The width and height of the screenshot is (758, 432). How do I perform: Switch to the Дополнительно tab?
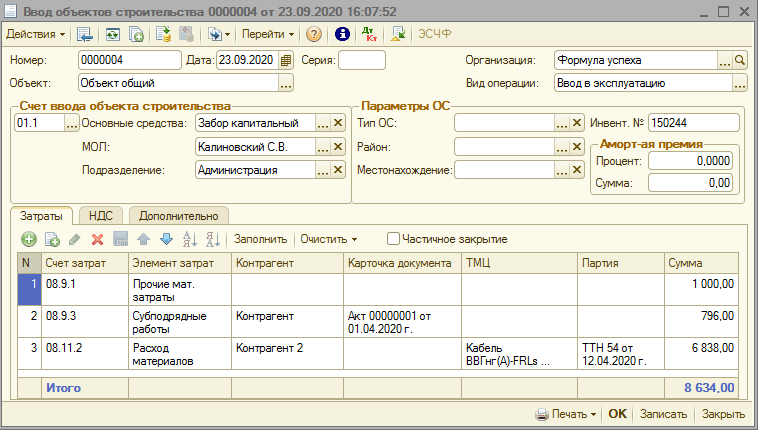[178, 215]
